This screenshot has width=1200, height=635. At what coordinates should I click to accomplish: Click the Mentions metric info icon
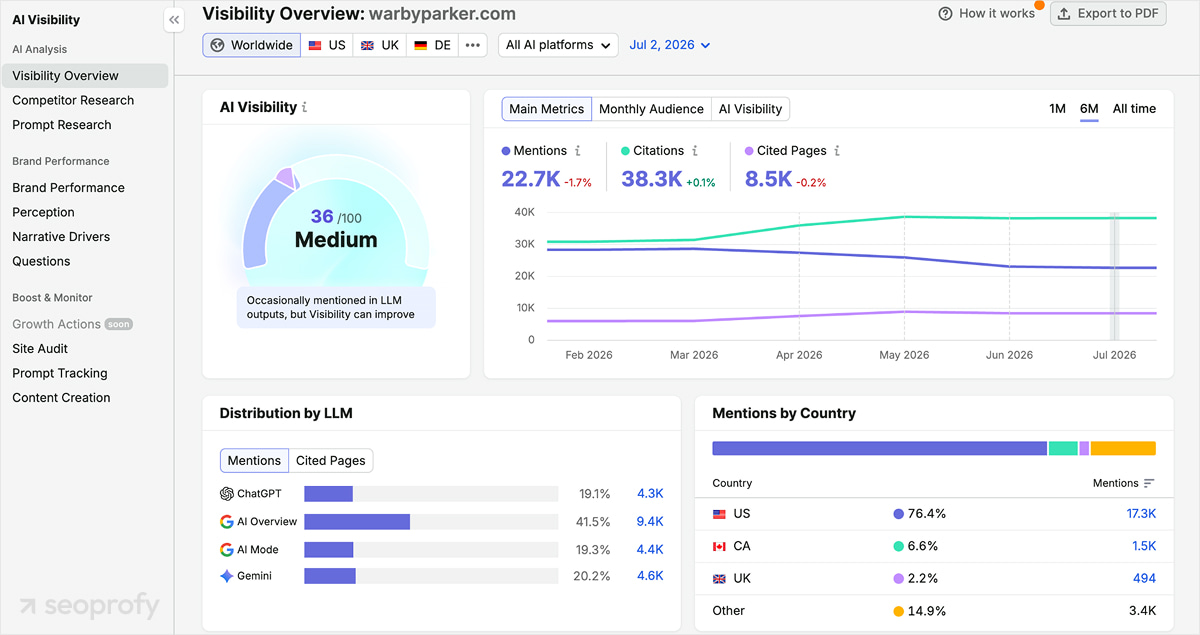pyautogui.click(x=577, y=151)
